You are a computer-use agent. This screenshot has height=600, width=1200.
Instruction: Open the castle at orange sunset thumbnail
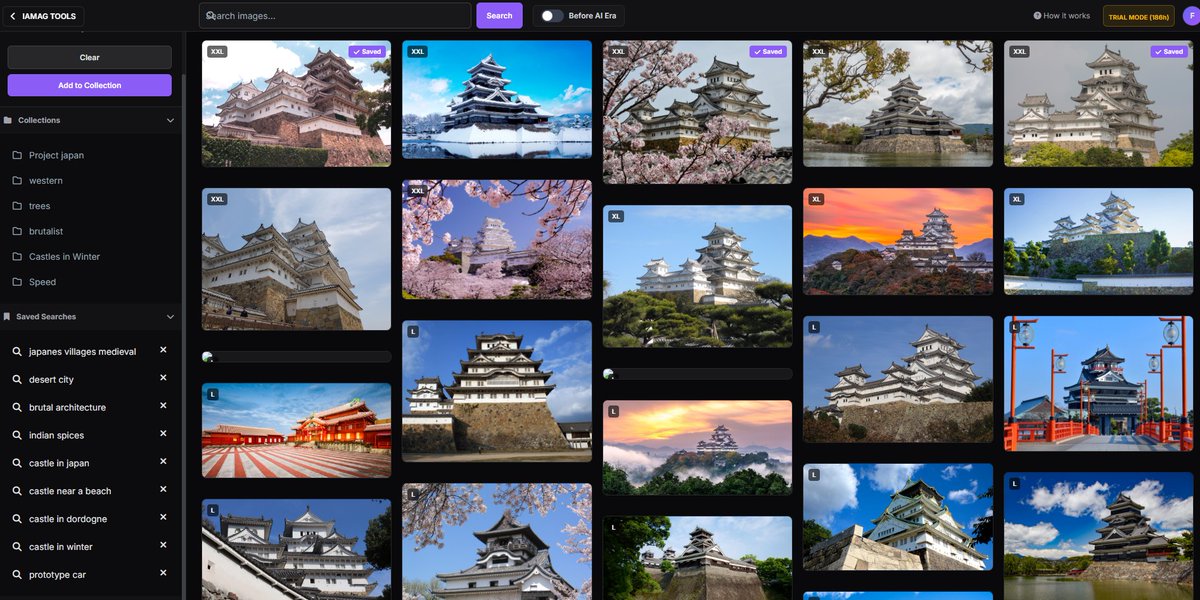898,241
